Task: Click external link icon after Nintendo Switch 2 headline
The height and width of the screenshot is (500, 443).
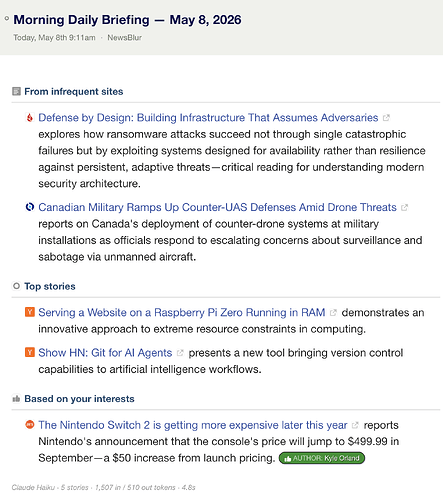Action: pyautogui.click(x=355, y=425)
